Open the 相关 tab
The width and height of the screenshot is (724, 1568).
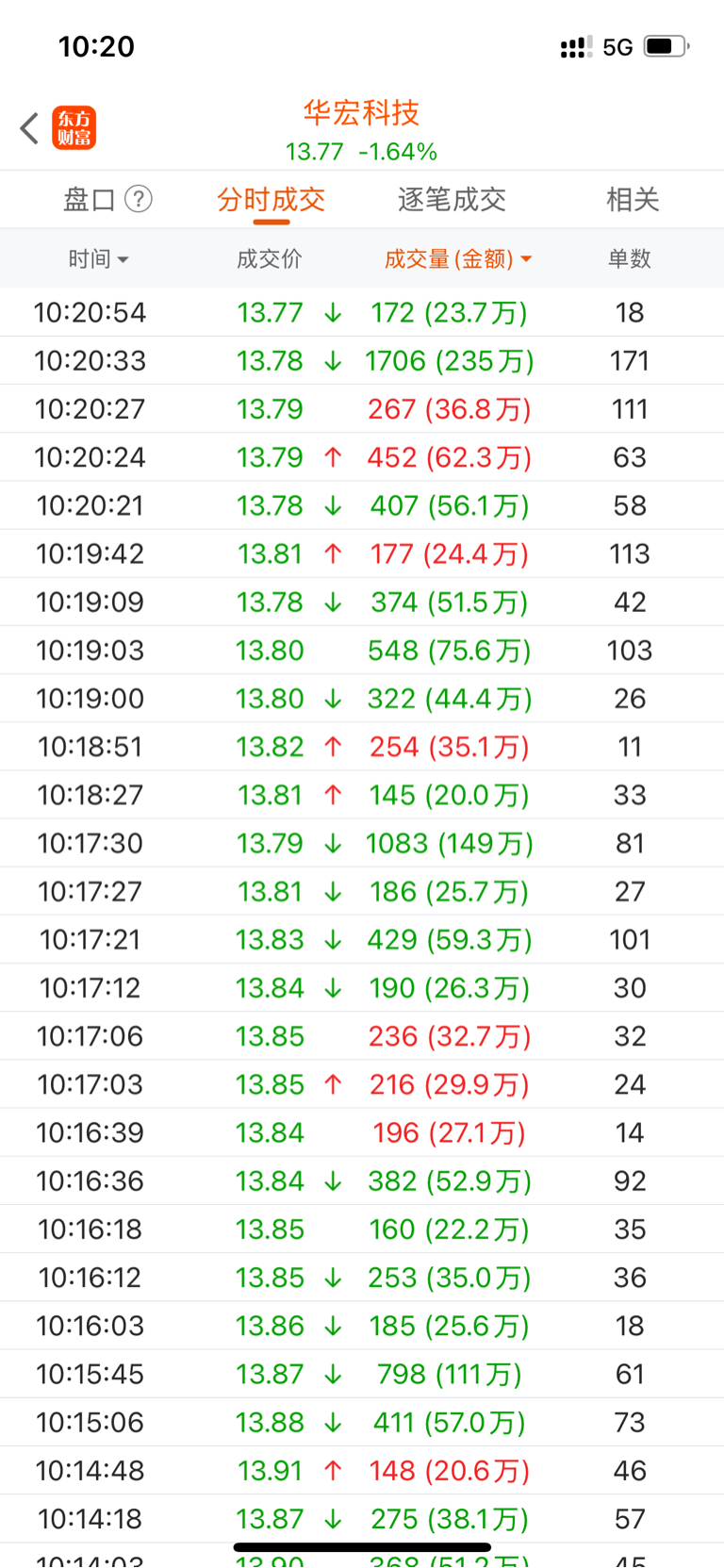(x=633, y=199)
